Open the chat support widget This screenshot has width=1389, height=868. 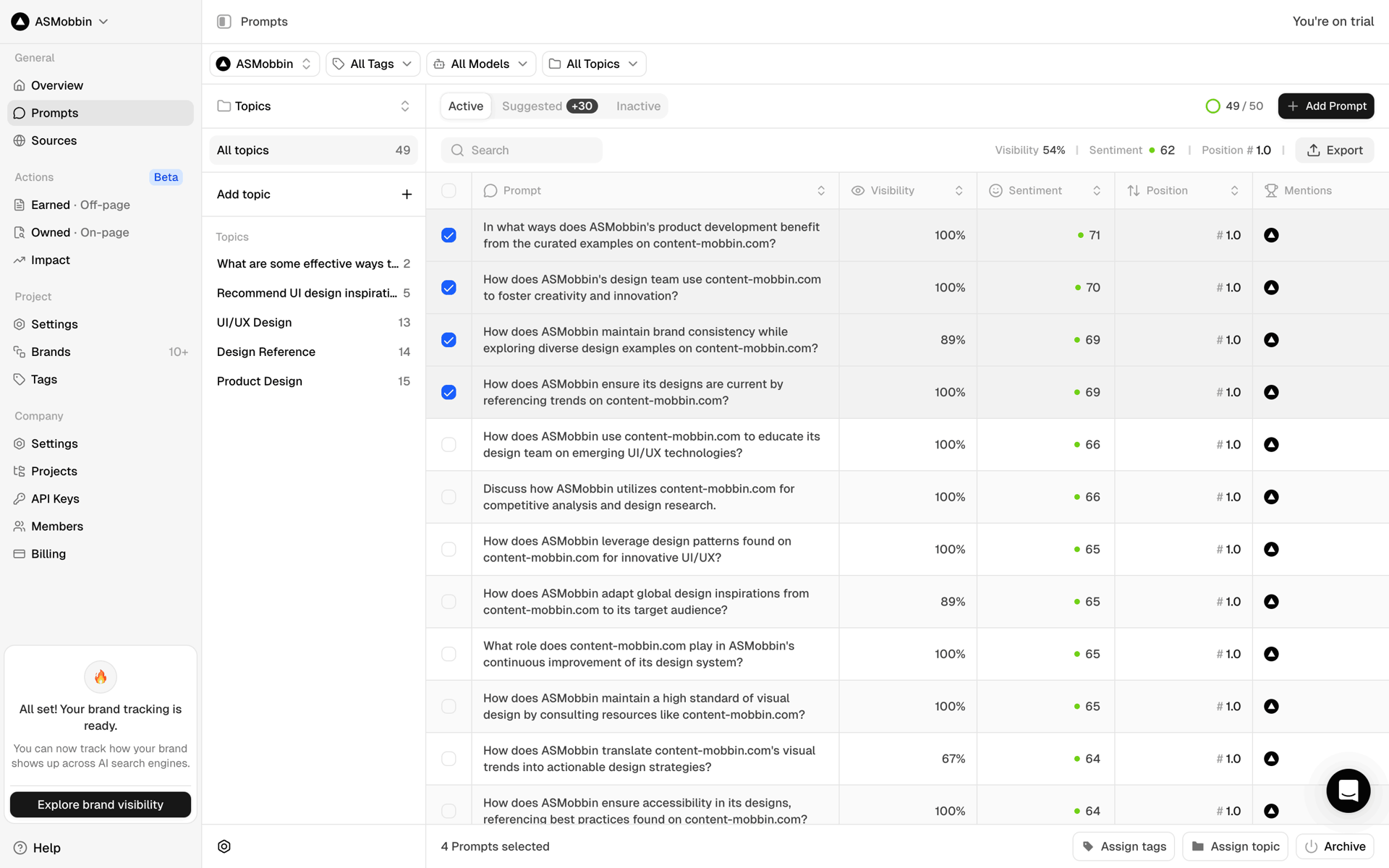(1348, 791)
